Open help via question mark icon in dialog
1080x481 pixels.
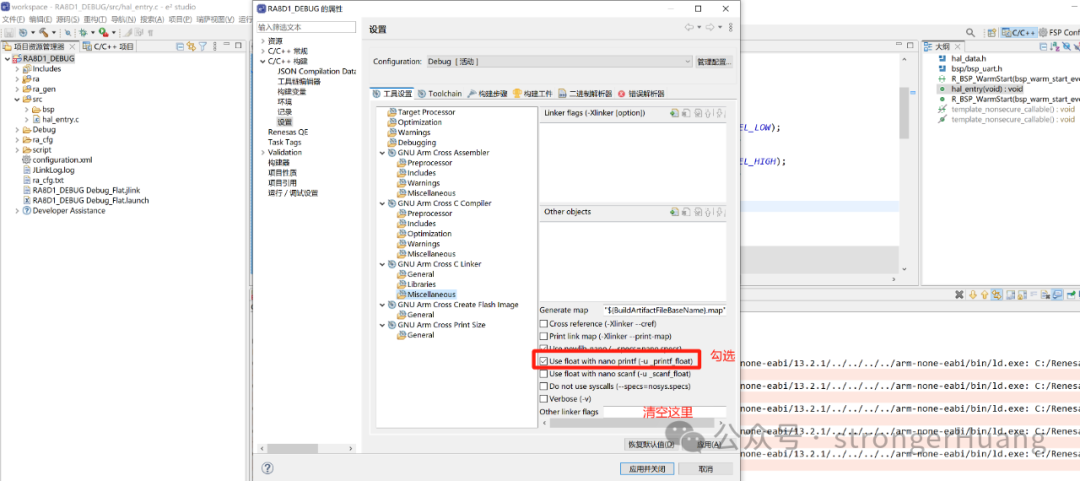(267, 468)
